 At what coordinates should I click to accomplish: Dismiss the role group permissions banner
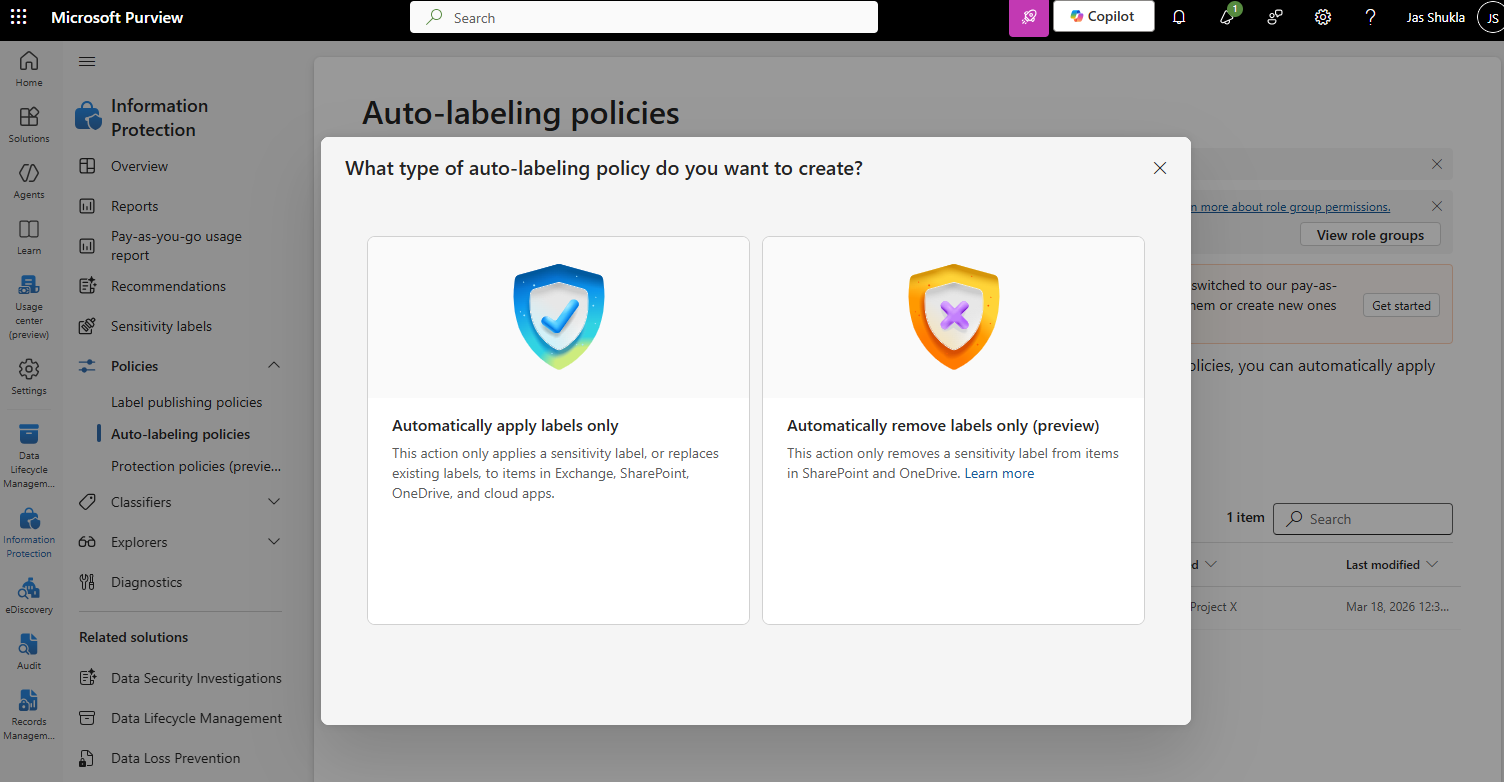[x=1437, y=206]
